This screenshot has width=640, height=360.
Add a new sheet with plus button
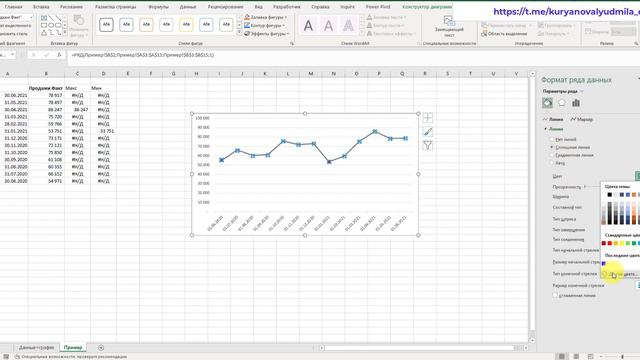101,348
